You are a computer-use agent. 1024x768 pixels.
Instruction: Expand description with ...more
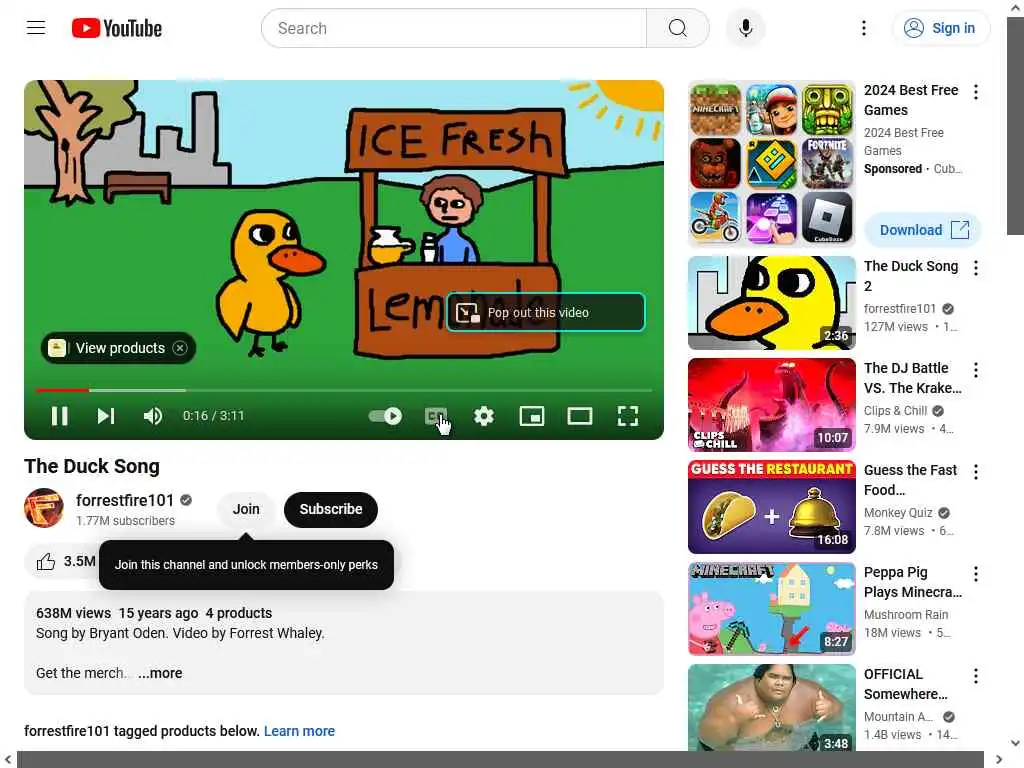coord(160,673)
